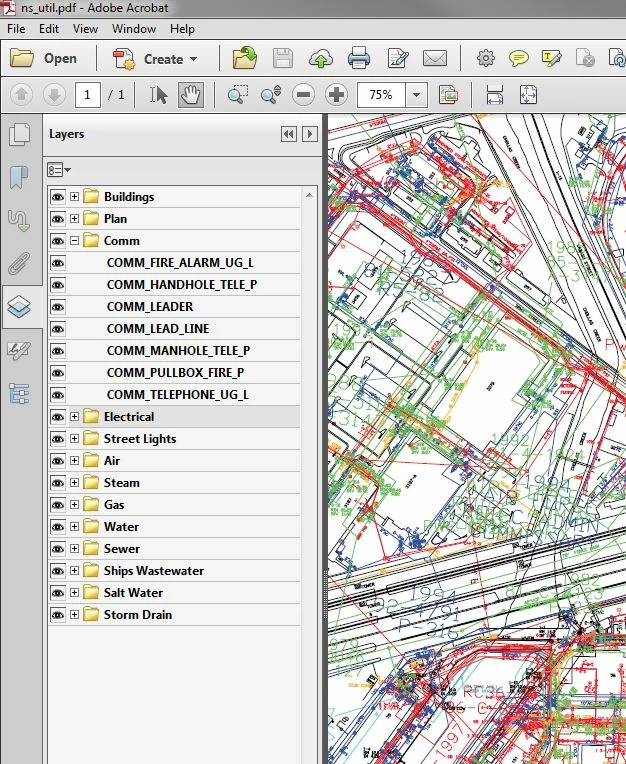626x764 pixels.
Task: Click the Layers pane right-arrow button
Action: point(310,134)
